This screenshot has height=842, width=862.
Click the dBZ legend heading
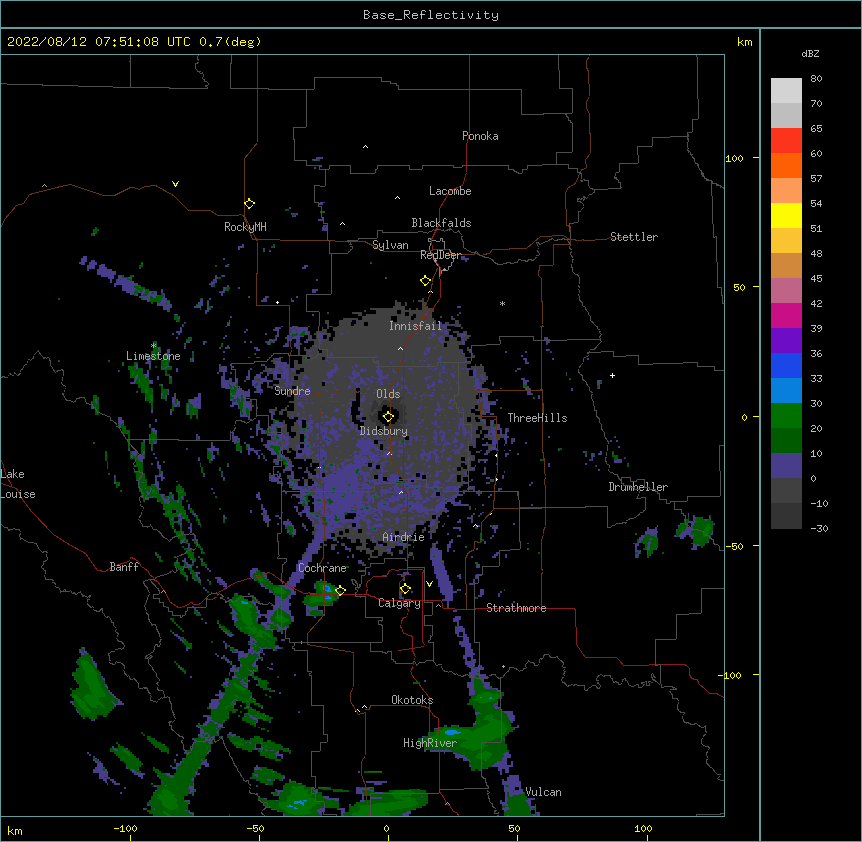810,53
